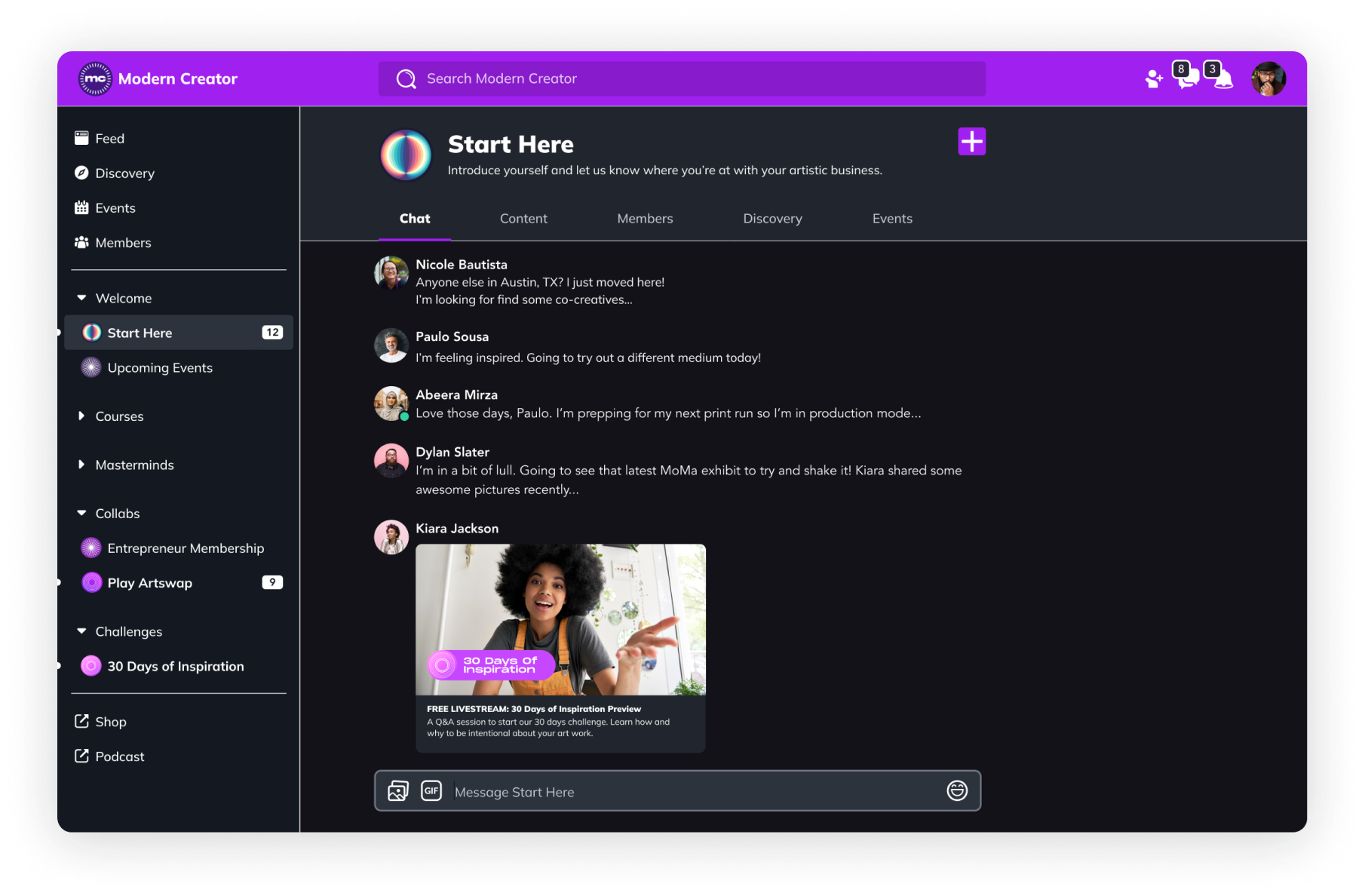Click the Discovery compass icon in sidebar
Viewport: 1365px width, 896px height.
point(81,173)
